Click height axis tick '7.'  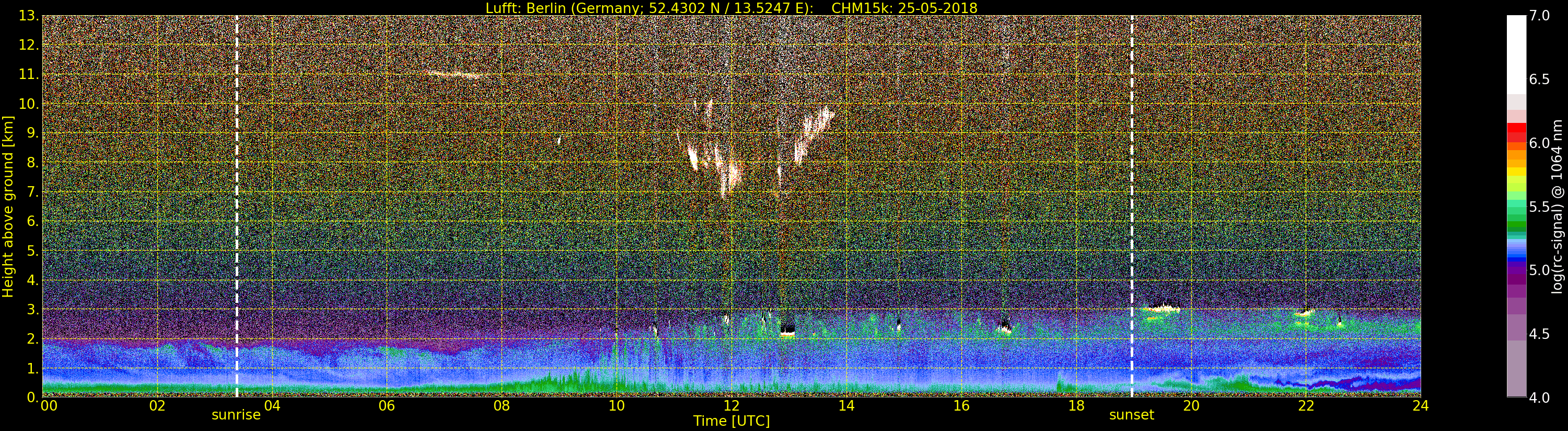pyautogui.click(x=32, y=192)
